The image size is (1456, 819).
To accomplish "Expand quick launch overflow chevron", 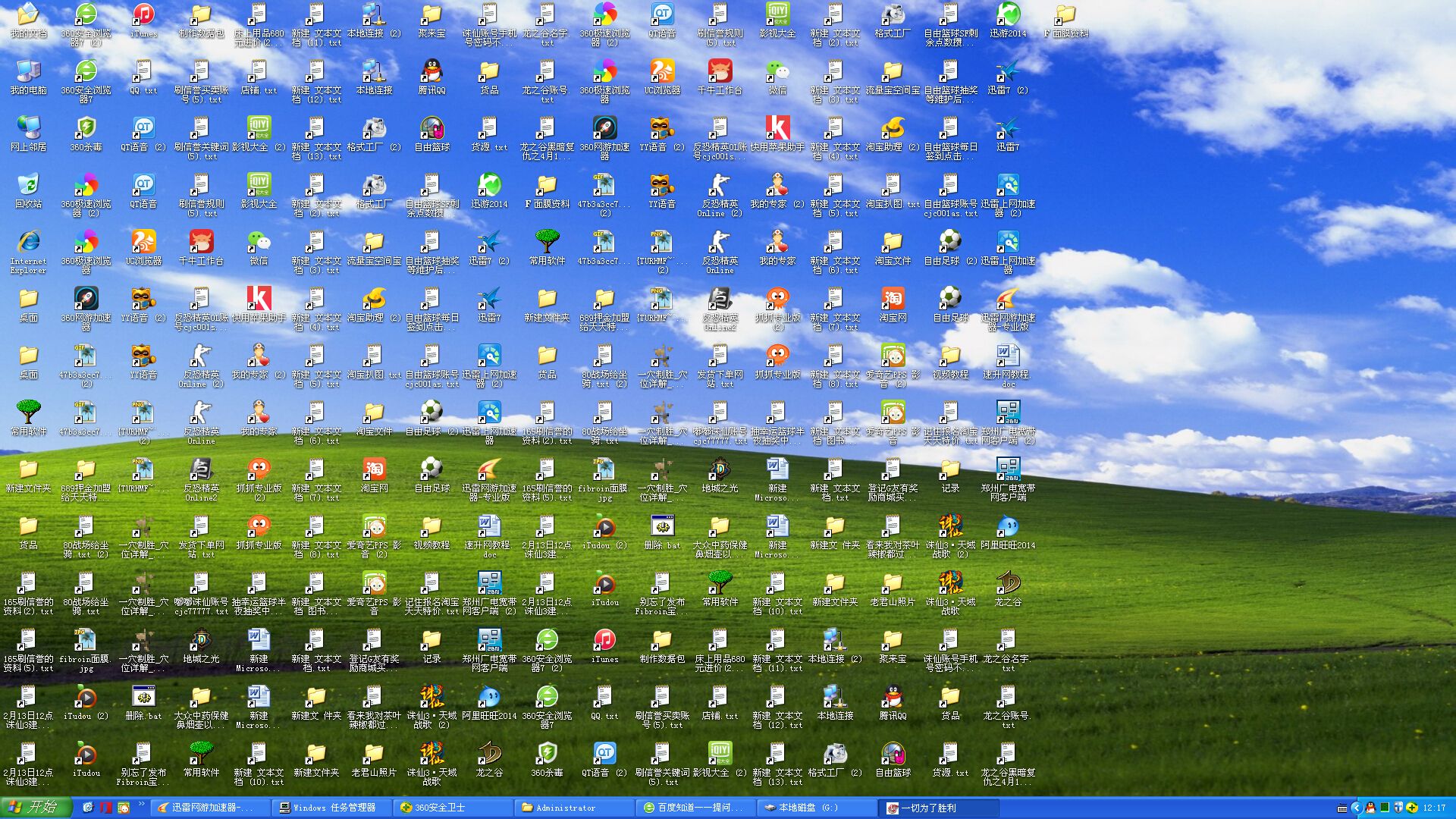I will [141, 804].
